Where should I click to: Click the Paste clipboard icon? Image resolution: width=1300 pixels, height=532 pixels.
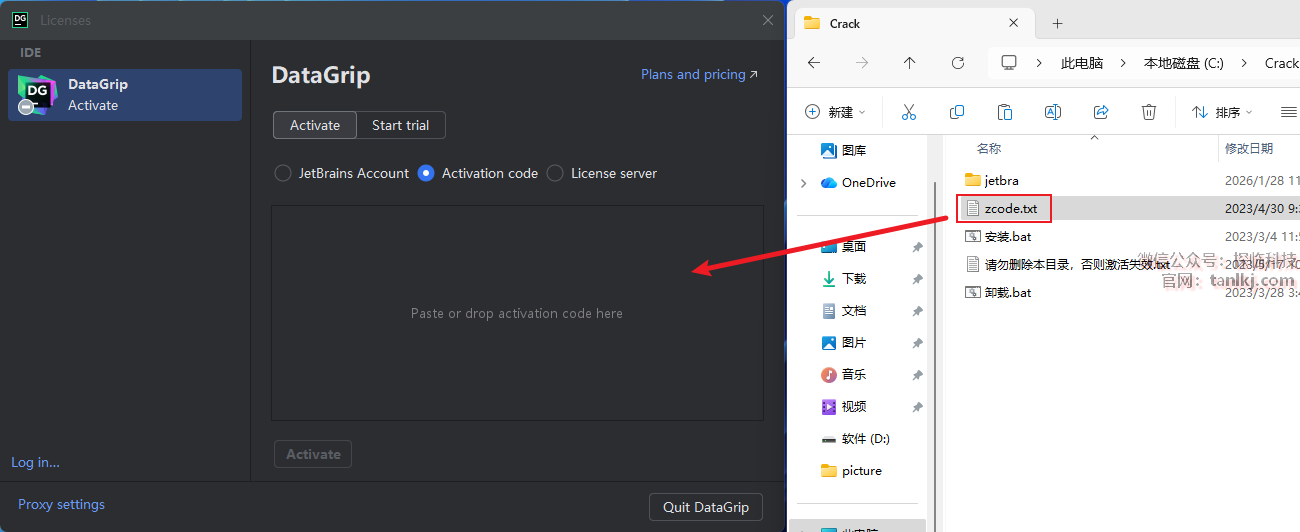[1005, 112]
